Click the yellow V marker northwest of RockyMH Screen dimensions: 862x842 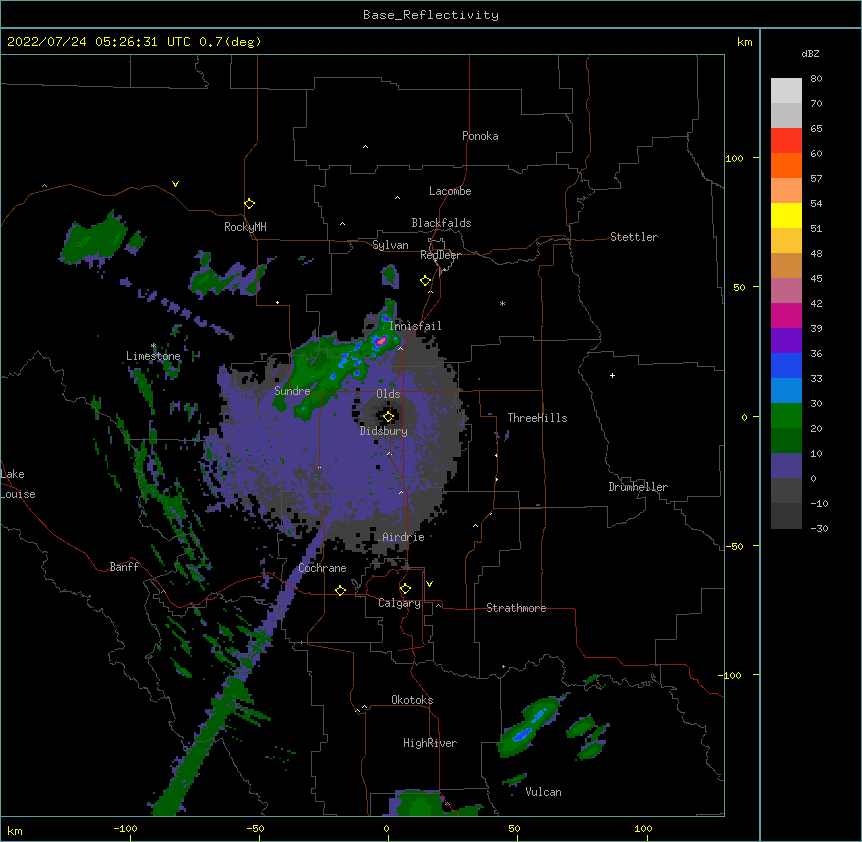pyautogui.click(x=175, y=184)
